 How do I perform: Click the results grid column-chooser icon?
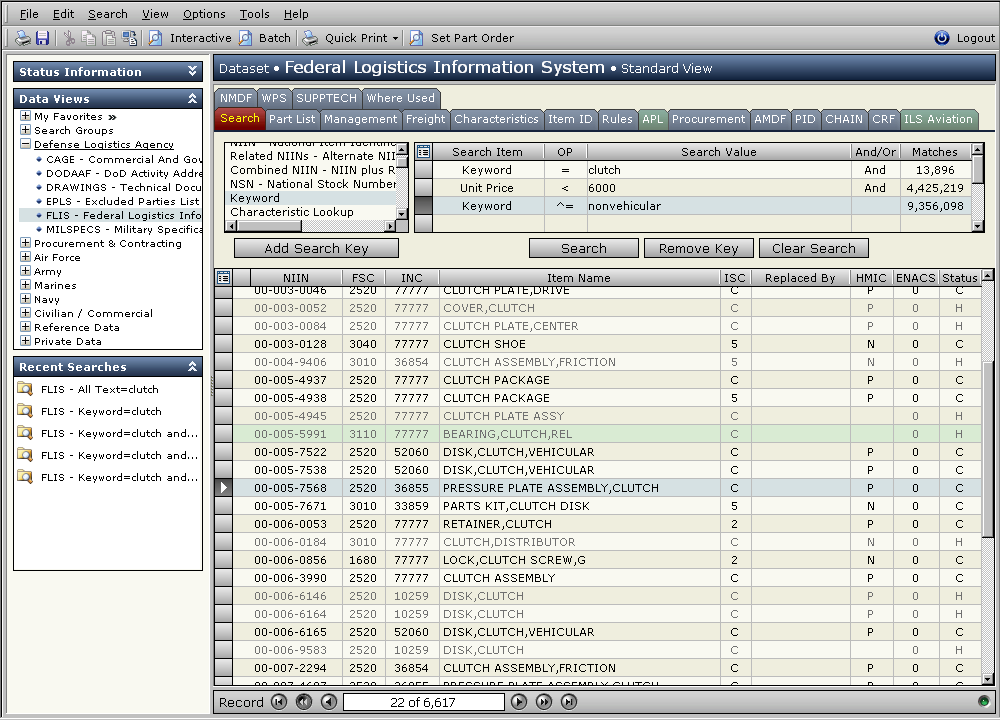[224, 278]
